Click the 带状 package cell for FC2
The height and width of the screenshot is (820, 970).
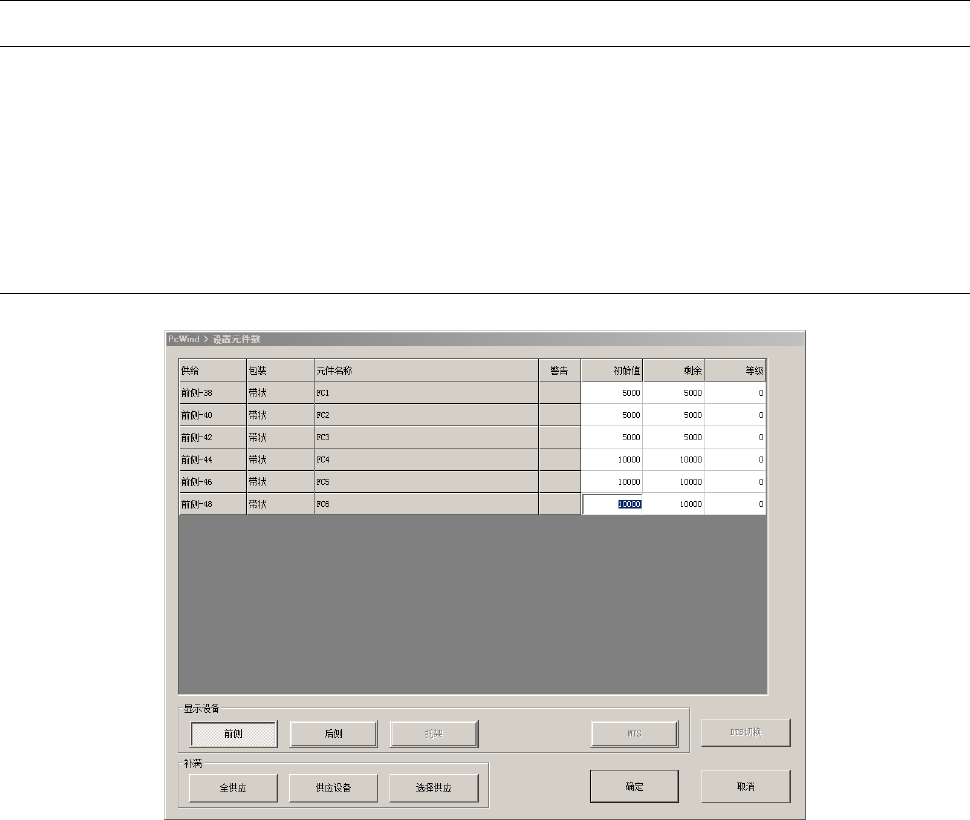[281, 415]
